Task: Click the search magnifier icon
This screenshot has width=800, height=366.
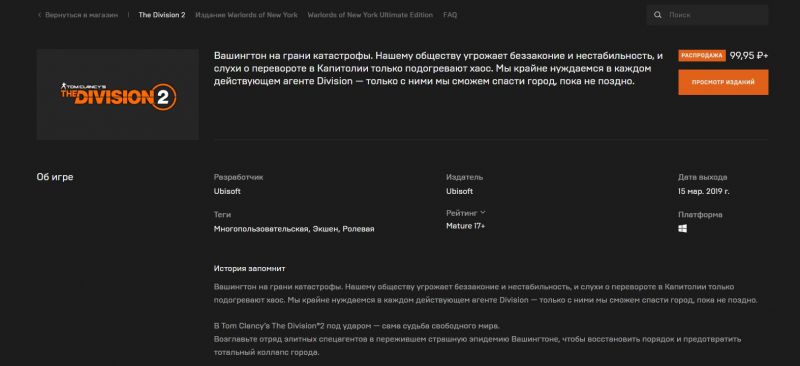Action: pyautogui.click(x=658, y=15)
